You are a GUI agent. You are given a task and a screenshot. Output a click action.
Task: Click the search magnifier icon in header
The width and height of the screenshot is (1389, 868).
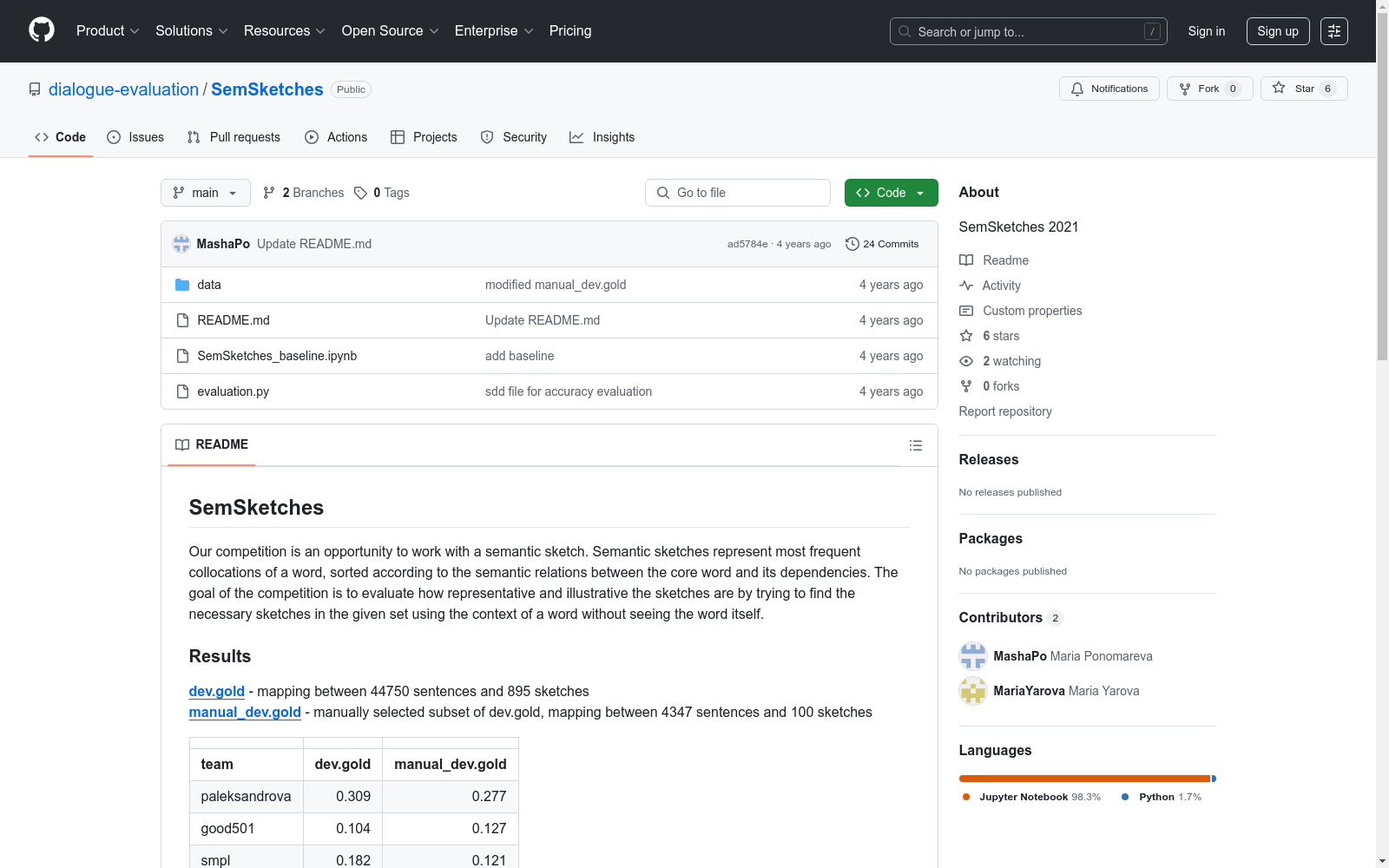coord(905,31)
